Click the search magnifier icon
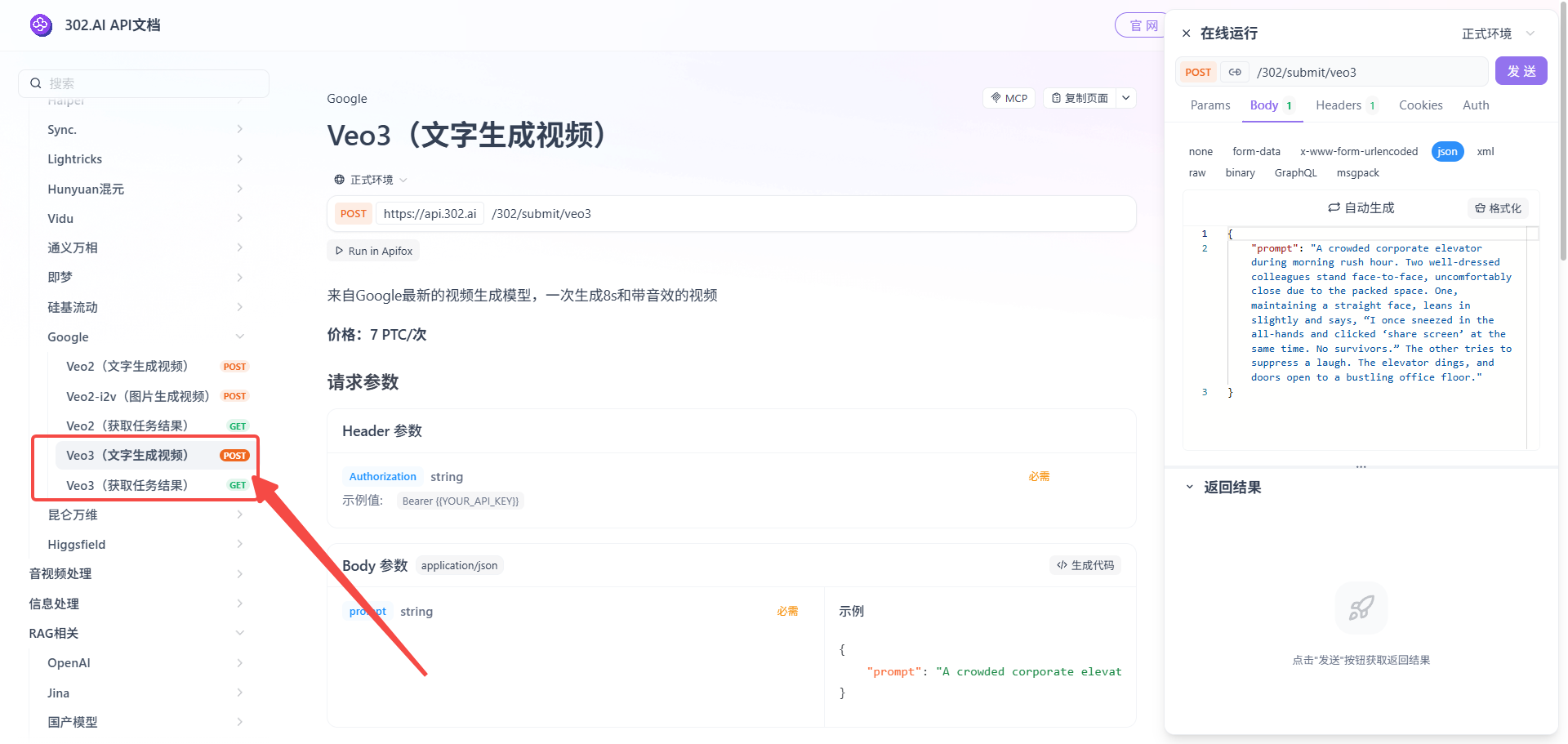The height and width of the screenshot is (744, 1568). [x=36, y=83]
